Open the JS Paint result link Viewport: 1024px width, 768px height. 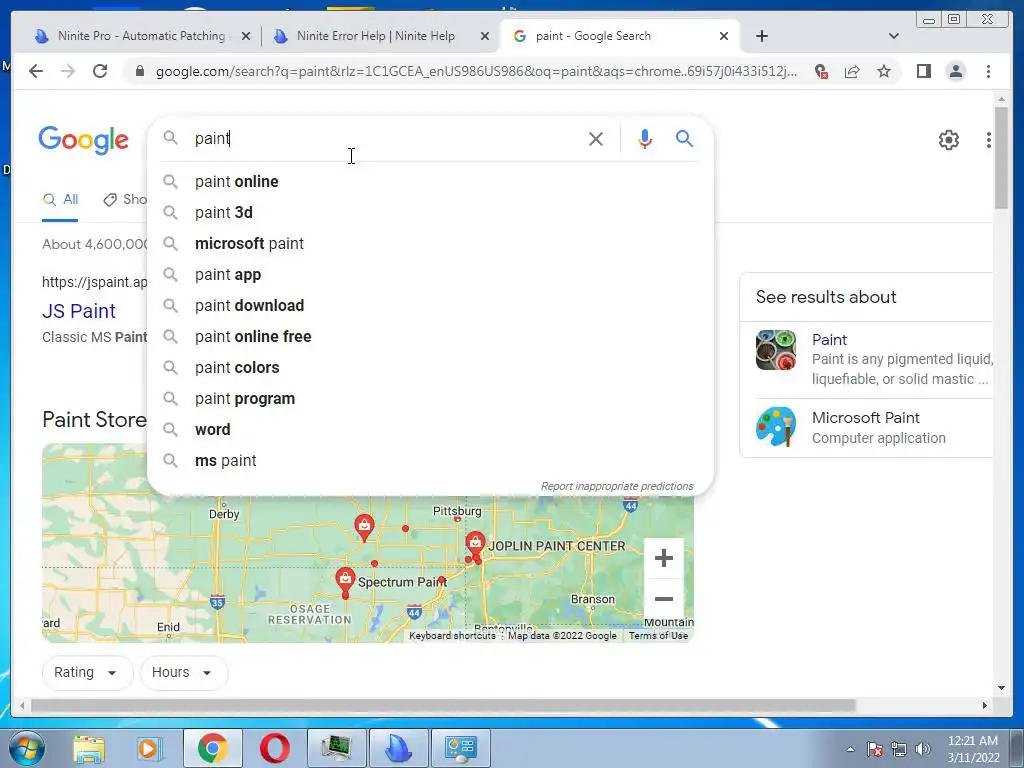pos(78,311)
